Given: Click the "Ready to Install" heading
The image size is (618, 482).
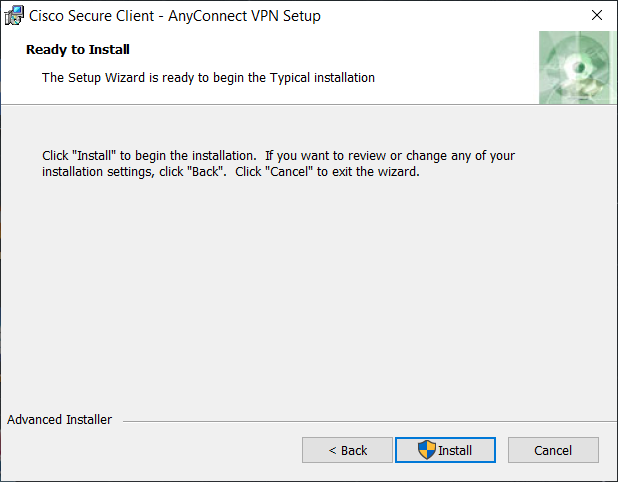Looking at the screenshot, I should [78, 49].
